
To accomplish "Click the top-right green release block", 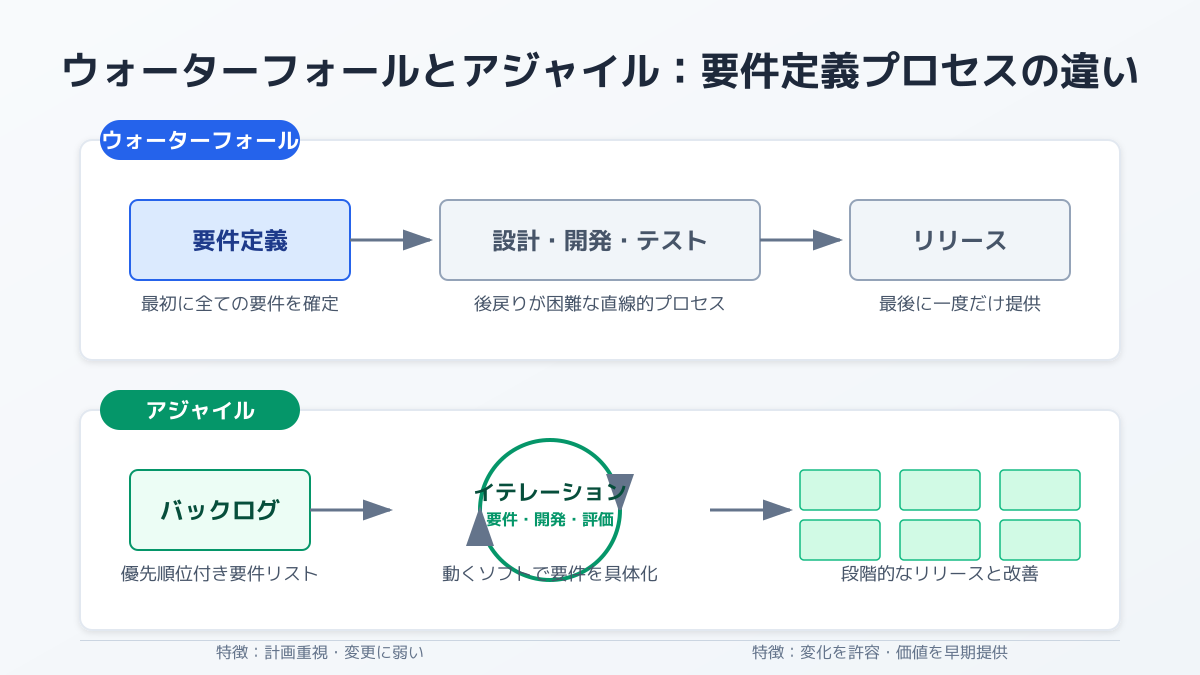I will [1040, 490].
